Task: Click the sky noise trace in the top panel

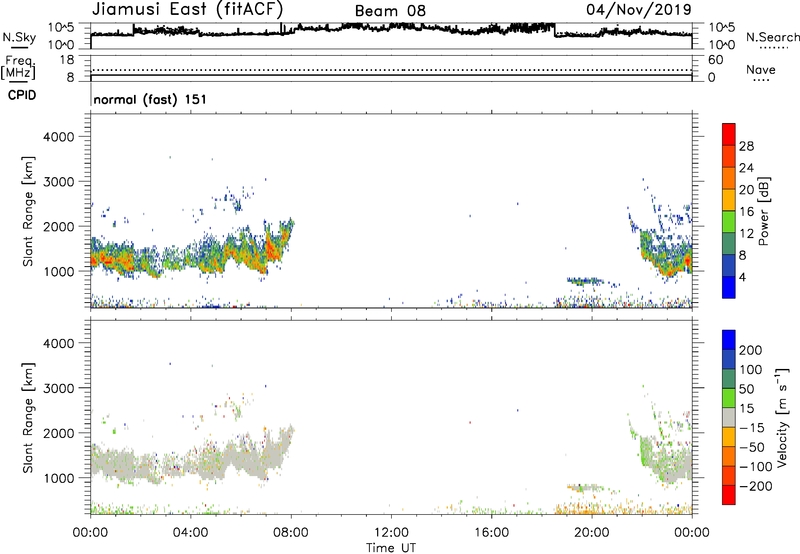Action: tap(391, 29)
